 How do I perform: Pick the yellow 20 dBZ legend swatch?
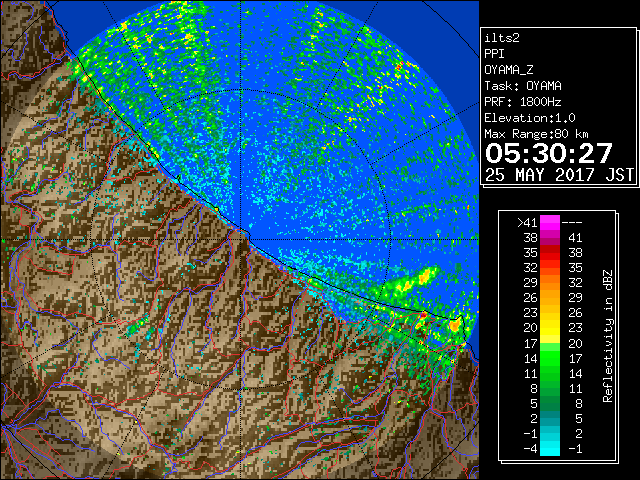(550, 328)
